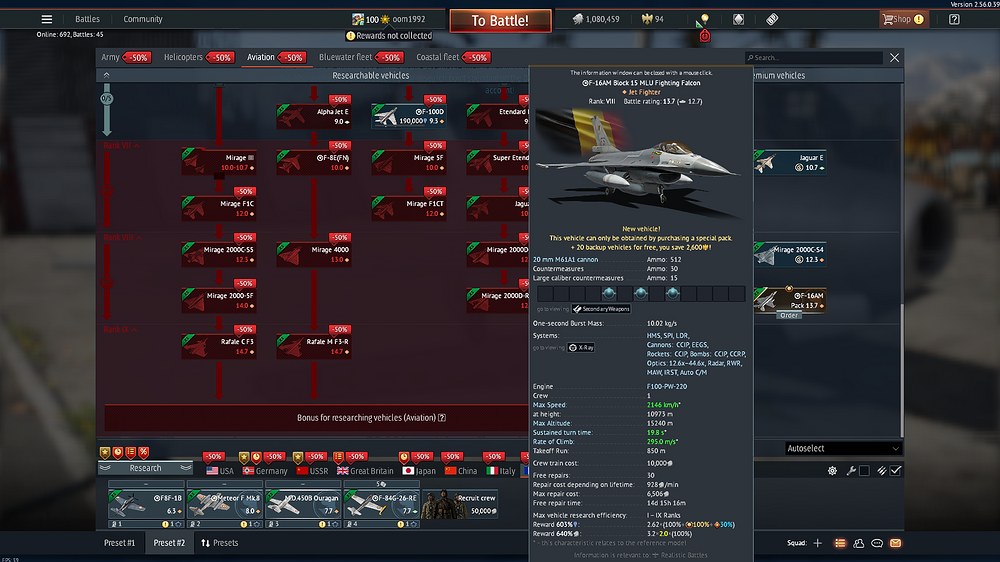Open the Shop
Viewport: 1000px width, 562px height.
(x=902, y=19)
